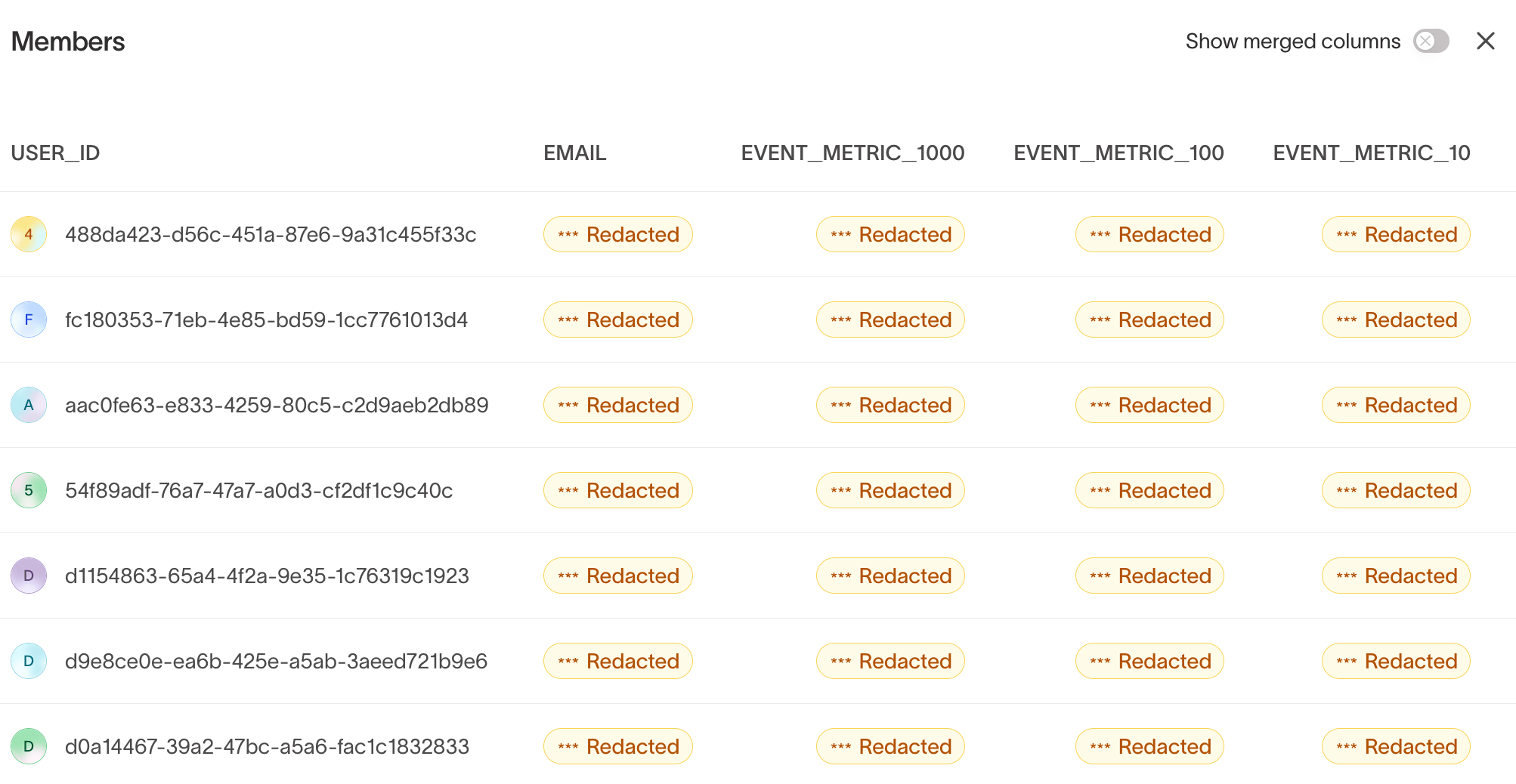Click the EMAIL column header
Image resolution: width=1516 pixels, height=784 pixels.
[x=574, y=153]
